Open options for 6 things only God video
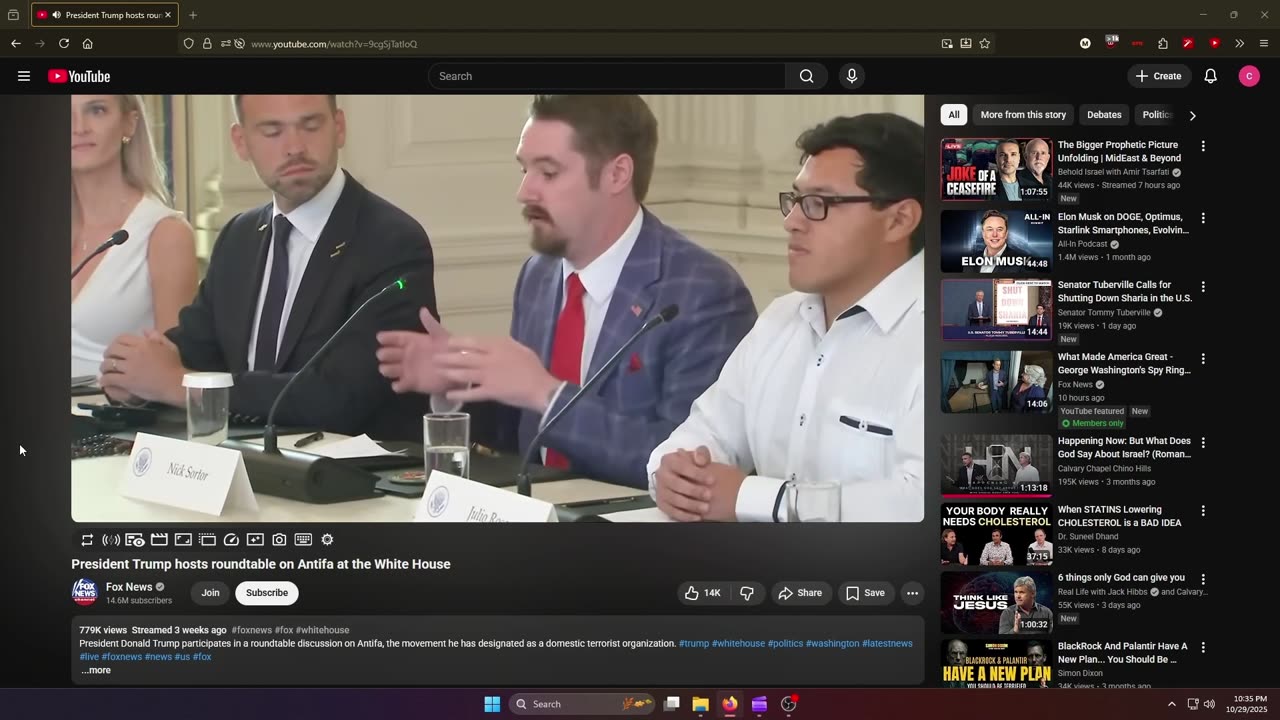Image resolution: width=1280 pixels, height=720 pixels. pos(1203,578)
